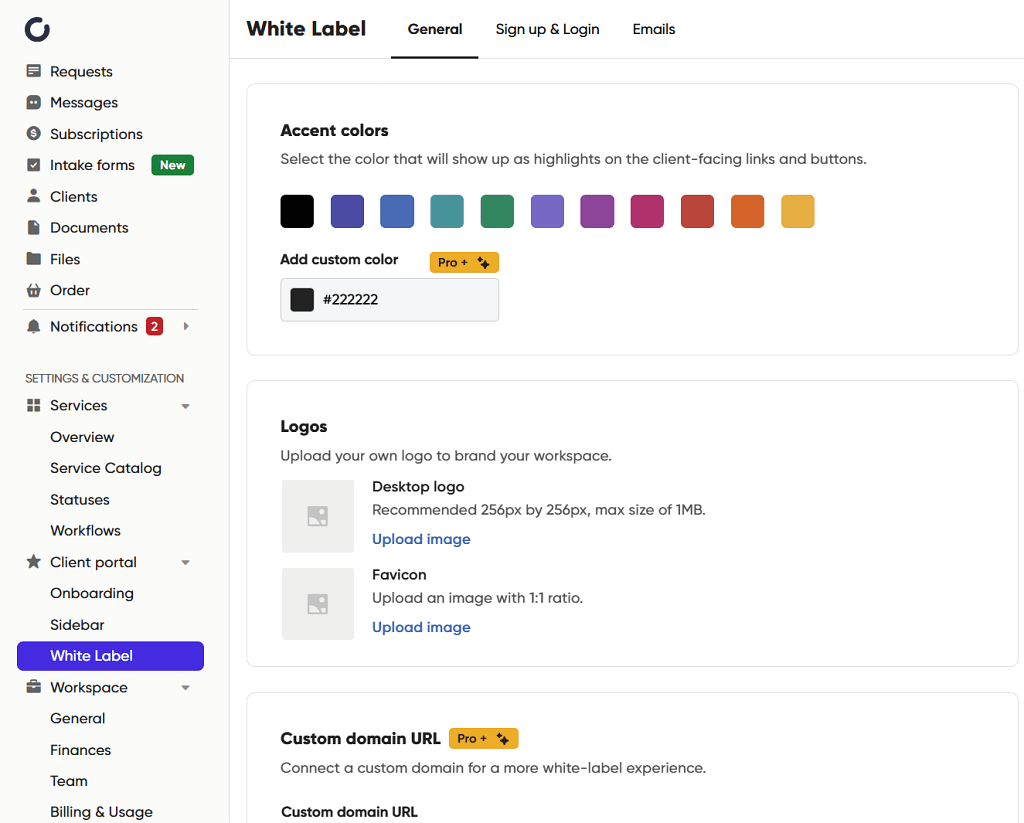
Task: Click the Pro + badge beside Add custom color
Action: (464, 262)
